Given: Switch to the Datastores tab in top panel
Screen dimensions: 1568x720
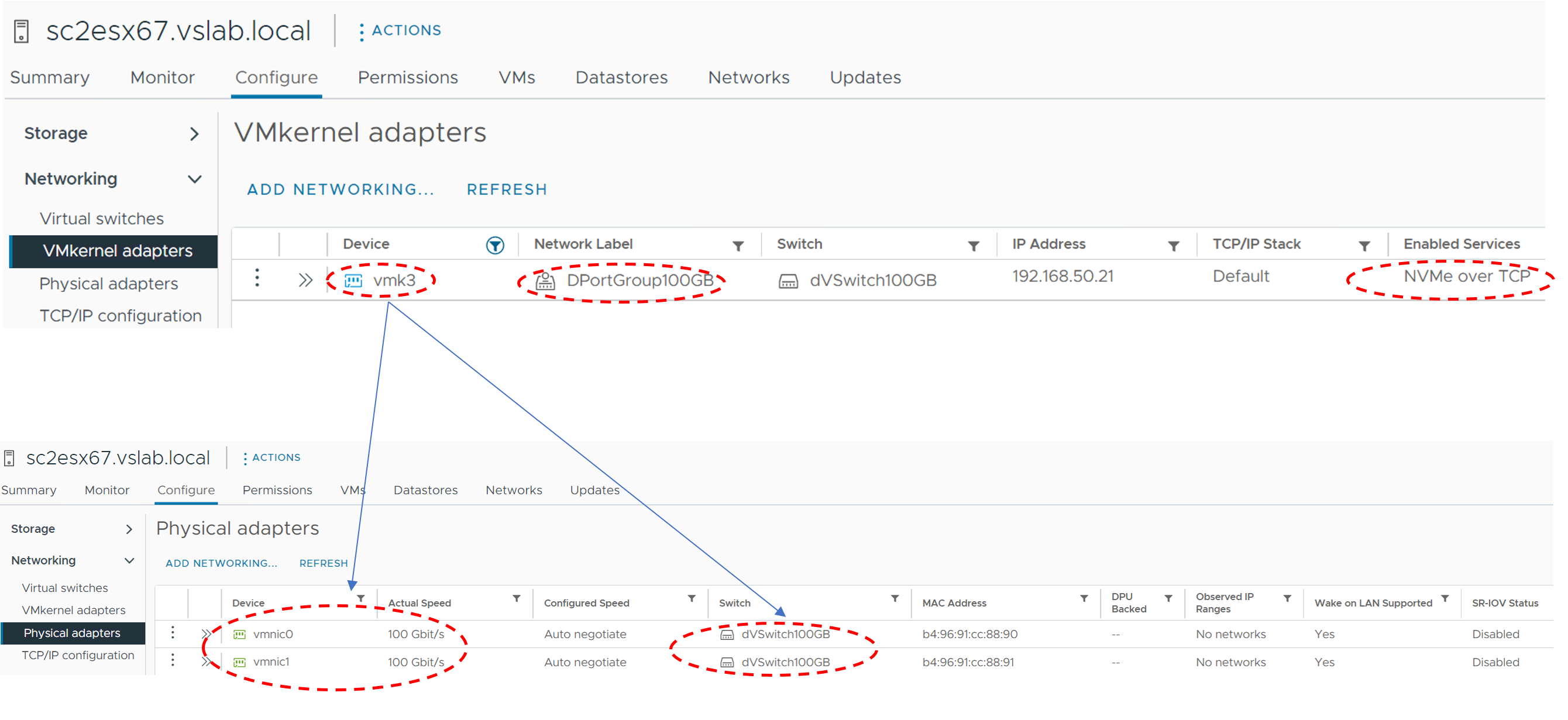Looking at the screenshot, I should [x=621, y=78].
